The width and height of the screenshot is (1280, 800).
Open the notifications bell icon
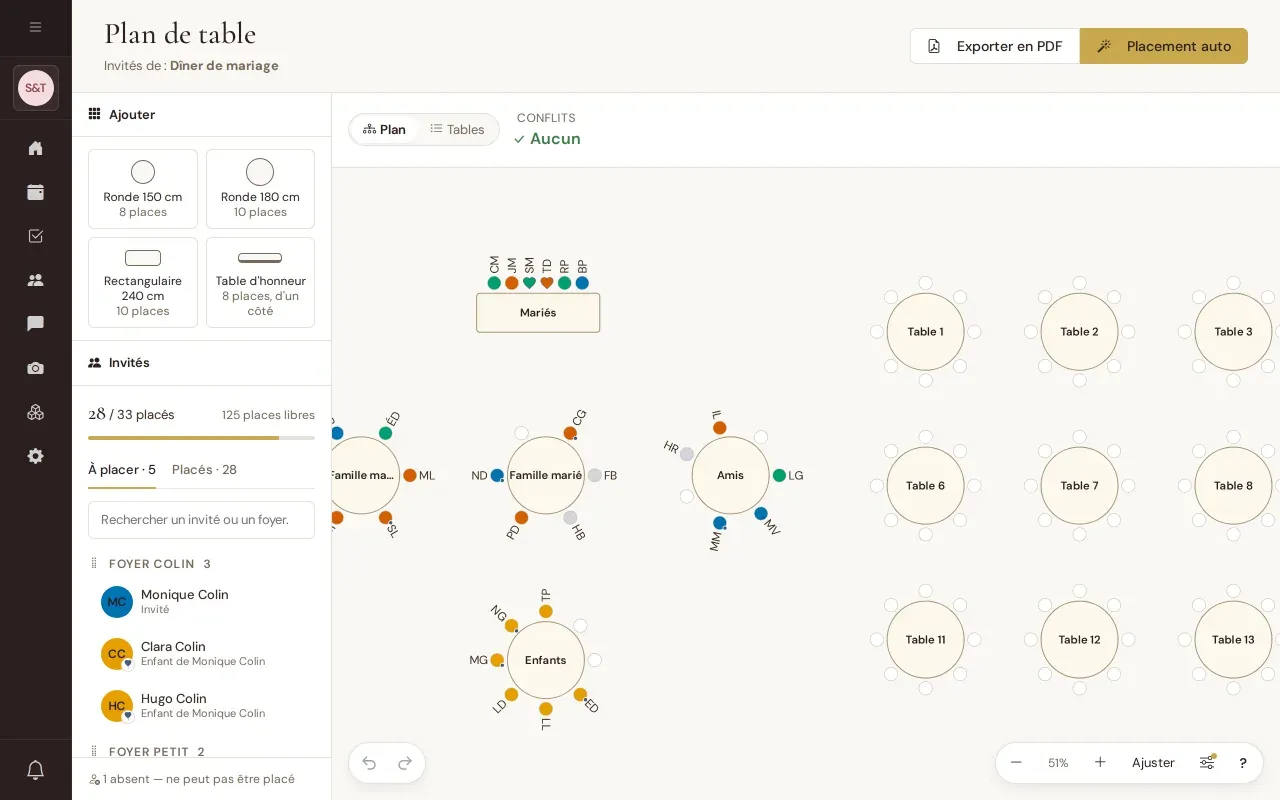point(36,770)
